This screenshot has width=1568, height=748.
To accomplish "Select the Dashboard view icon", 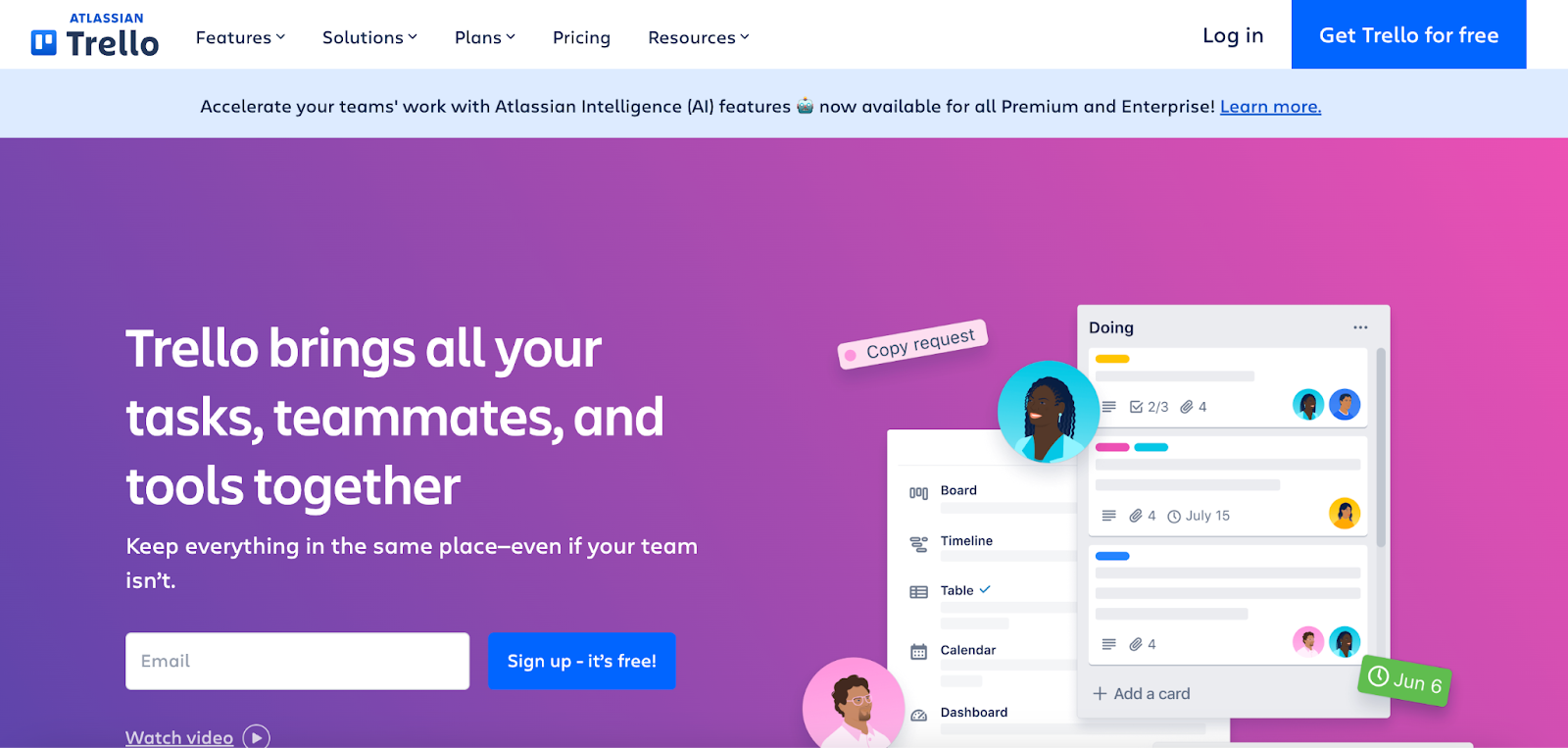I will point(918,715).
